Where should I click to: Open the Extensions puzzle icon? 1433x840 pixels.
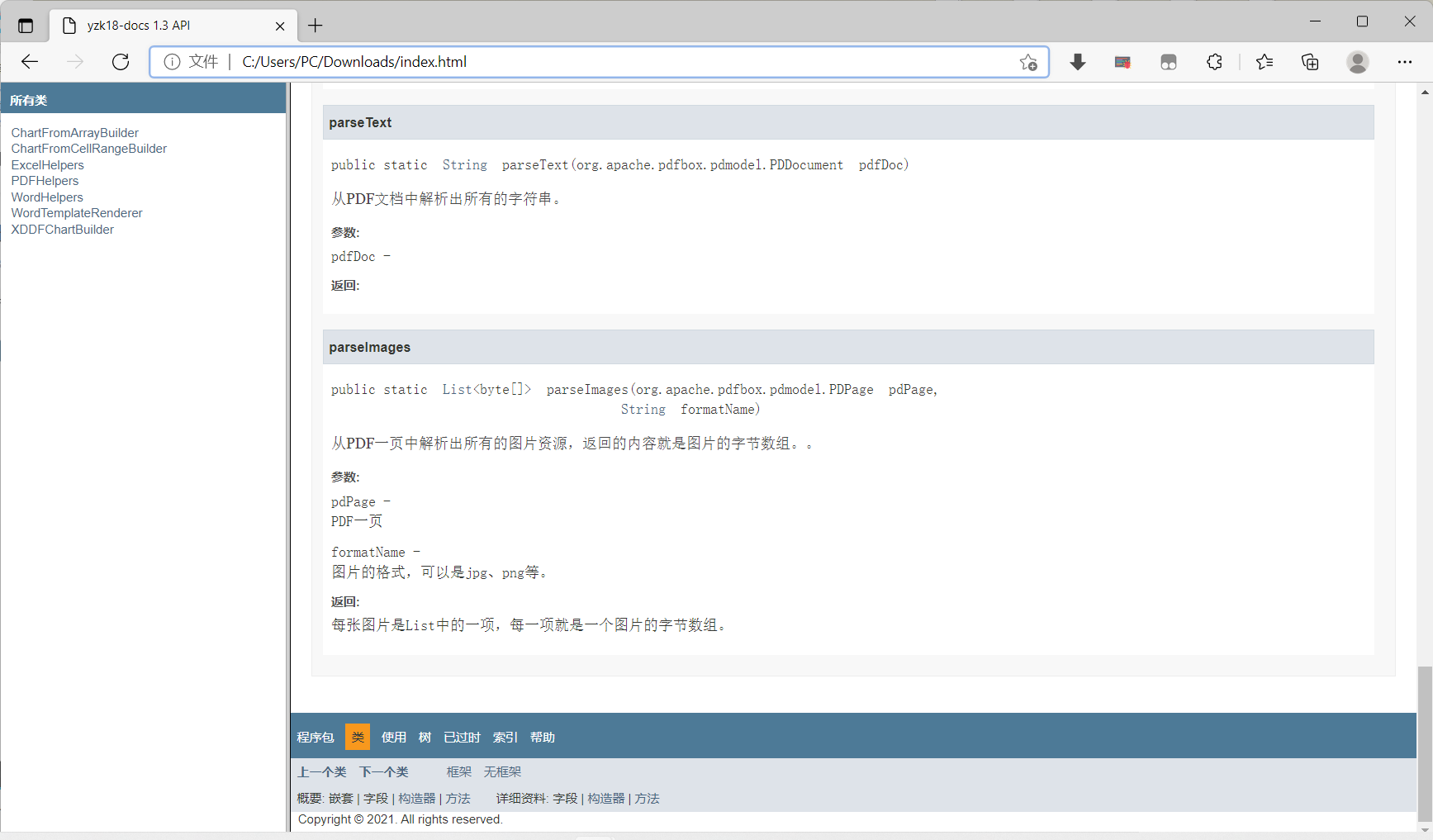tap(1214, 62)
